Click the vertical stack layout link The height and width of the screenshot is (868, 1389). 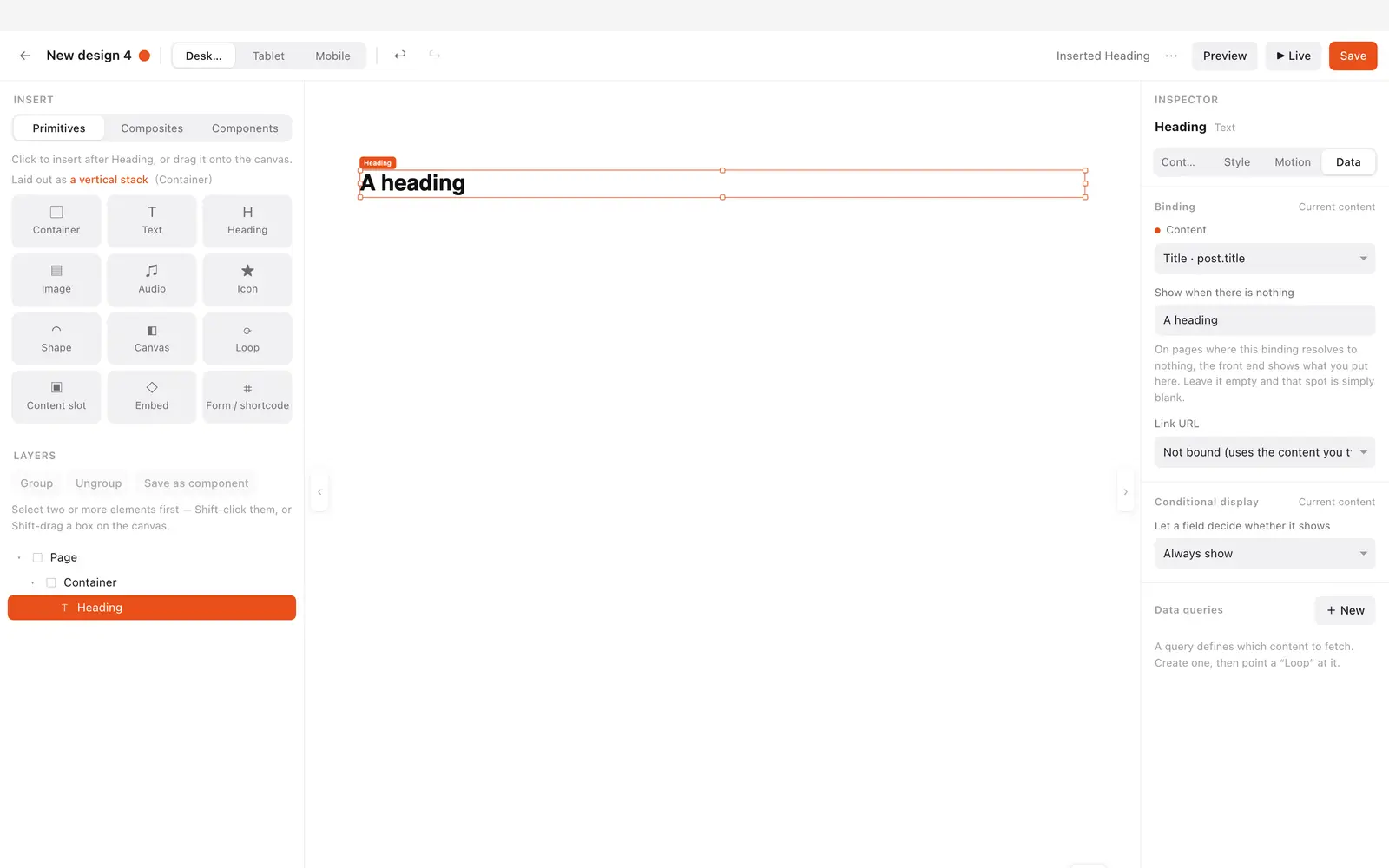tap(109, 180)
